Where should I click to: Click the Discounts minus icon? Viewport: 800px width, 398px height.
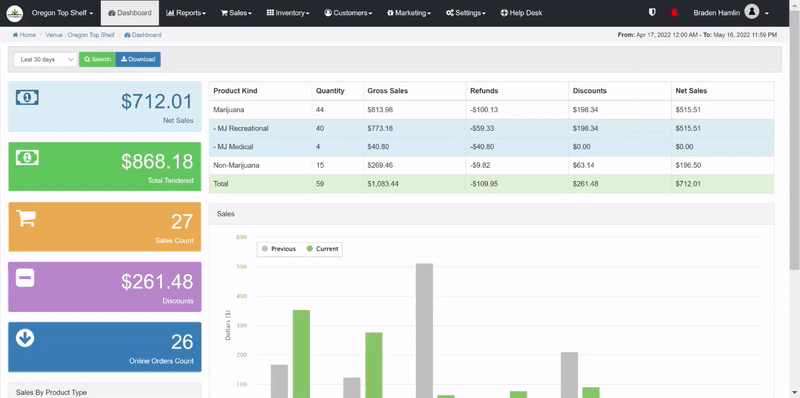pos(25,279)
